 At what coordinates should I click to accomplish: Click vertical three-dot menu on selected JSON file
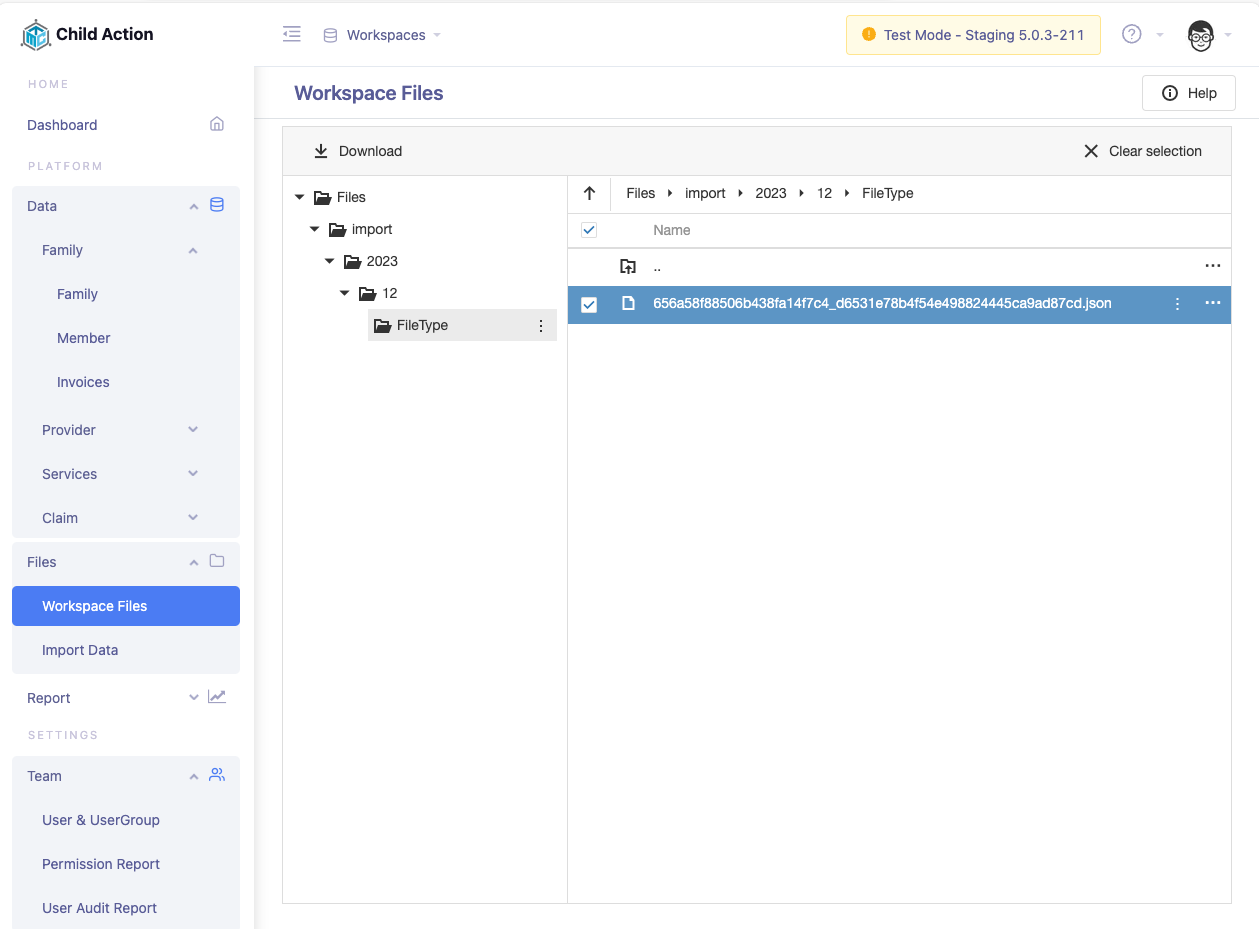1177,304
